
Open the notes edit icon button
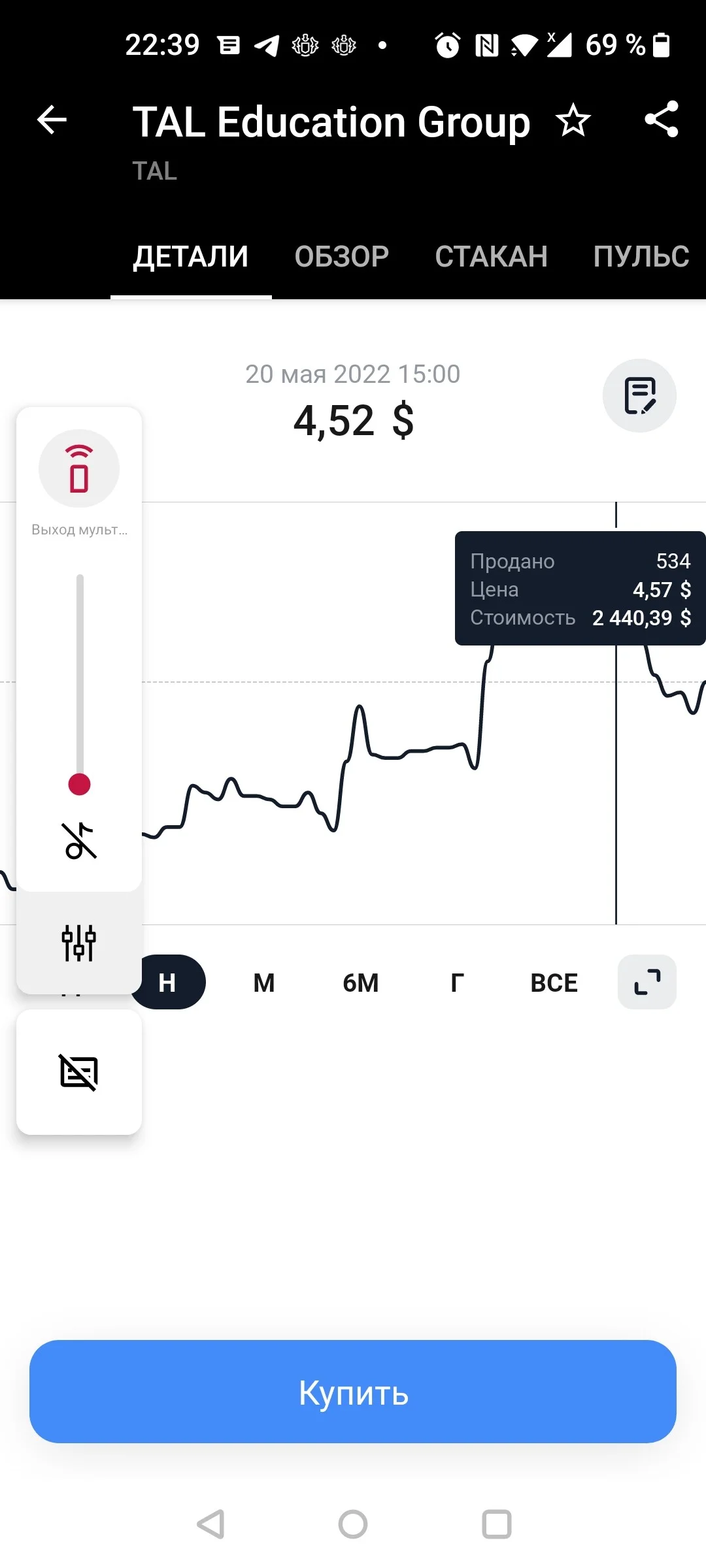pyautogui.click(x=639, y=395)
